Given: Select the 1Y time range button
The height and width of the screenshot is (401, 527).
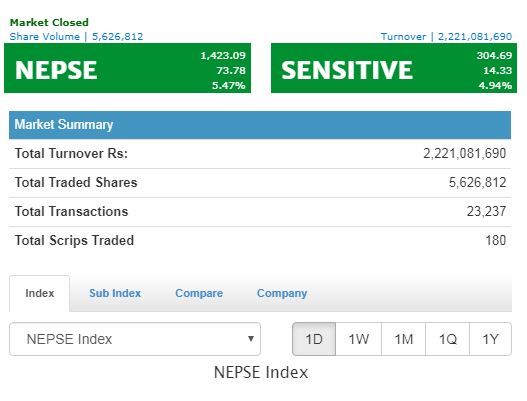Looking at the screenshot, I should click(490, 339).
